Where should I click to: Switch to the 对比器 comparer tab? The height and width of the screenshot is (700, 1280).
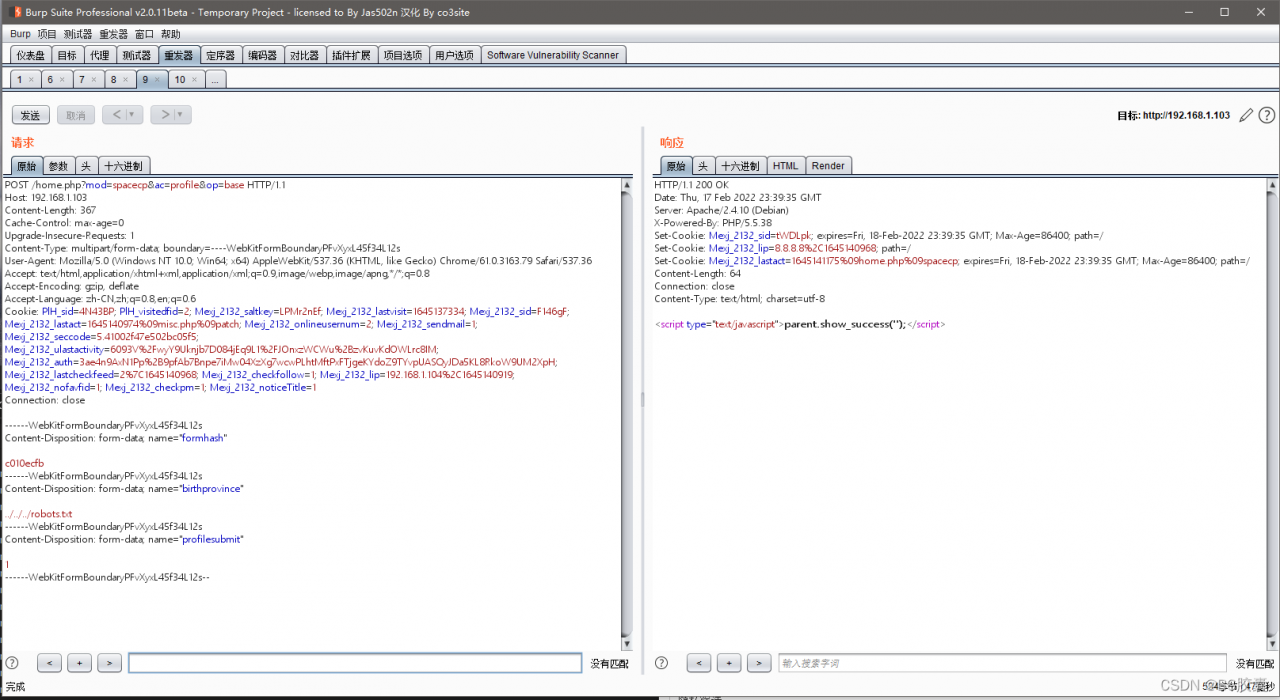coord(305,55)
